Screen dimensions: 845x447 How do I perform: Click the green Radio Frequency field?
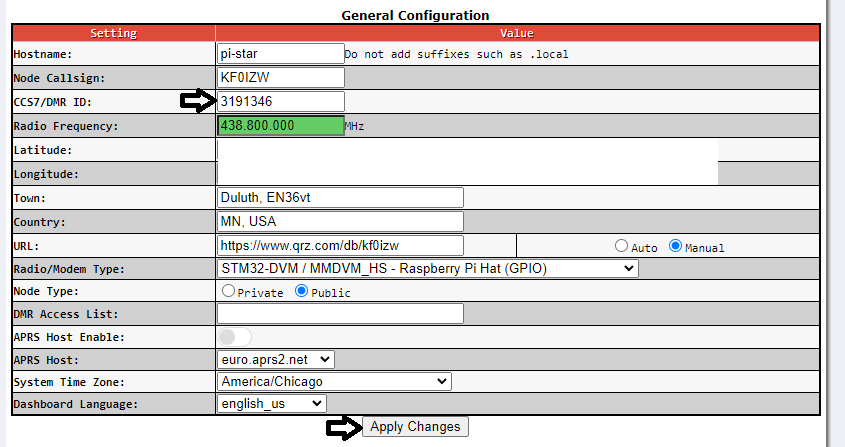pos(280,126)
